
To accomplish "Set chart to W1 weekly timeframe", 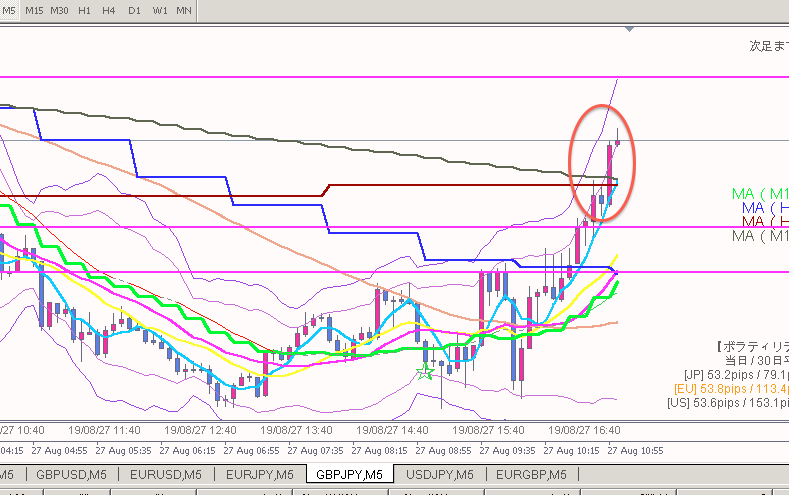I will click(160, 10).
